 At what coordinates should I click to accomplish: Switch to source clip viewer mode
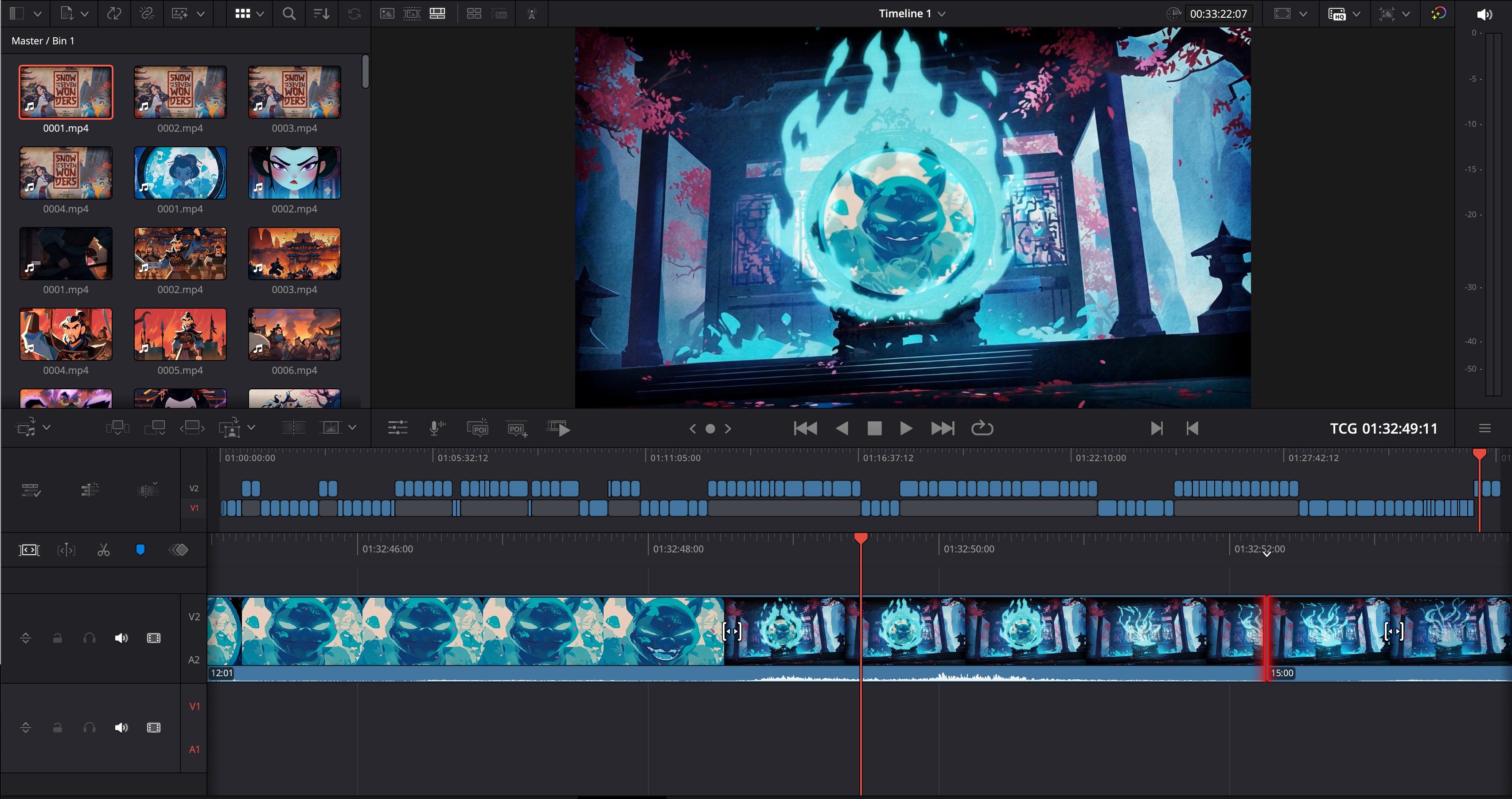click(x=387, y=13)
